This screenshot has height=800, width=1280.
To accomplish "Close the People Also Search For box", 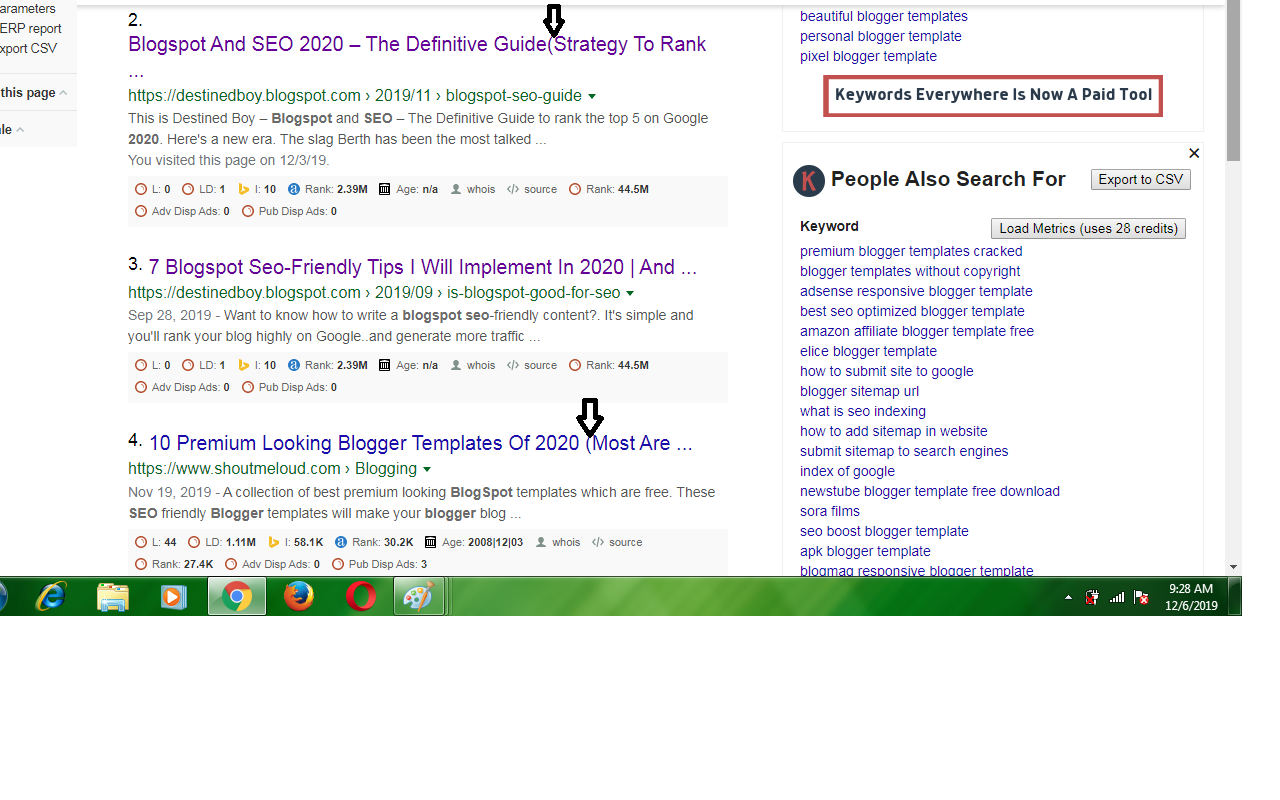I will [1194, 153].
